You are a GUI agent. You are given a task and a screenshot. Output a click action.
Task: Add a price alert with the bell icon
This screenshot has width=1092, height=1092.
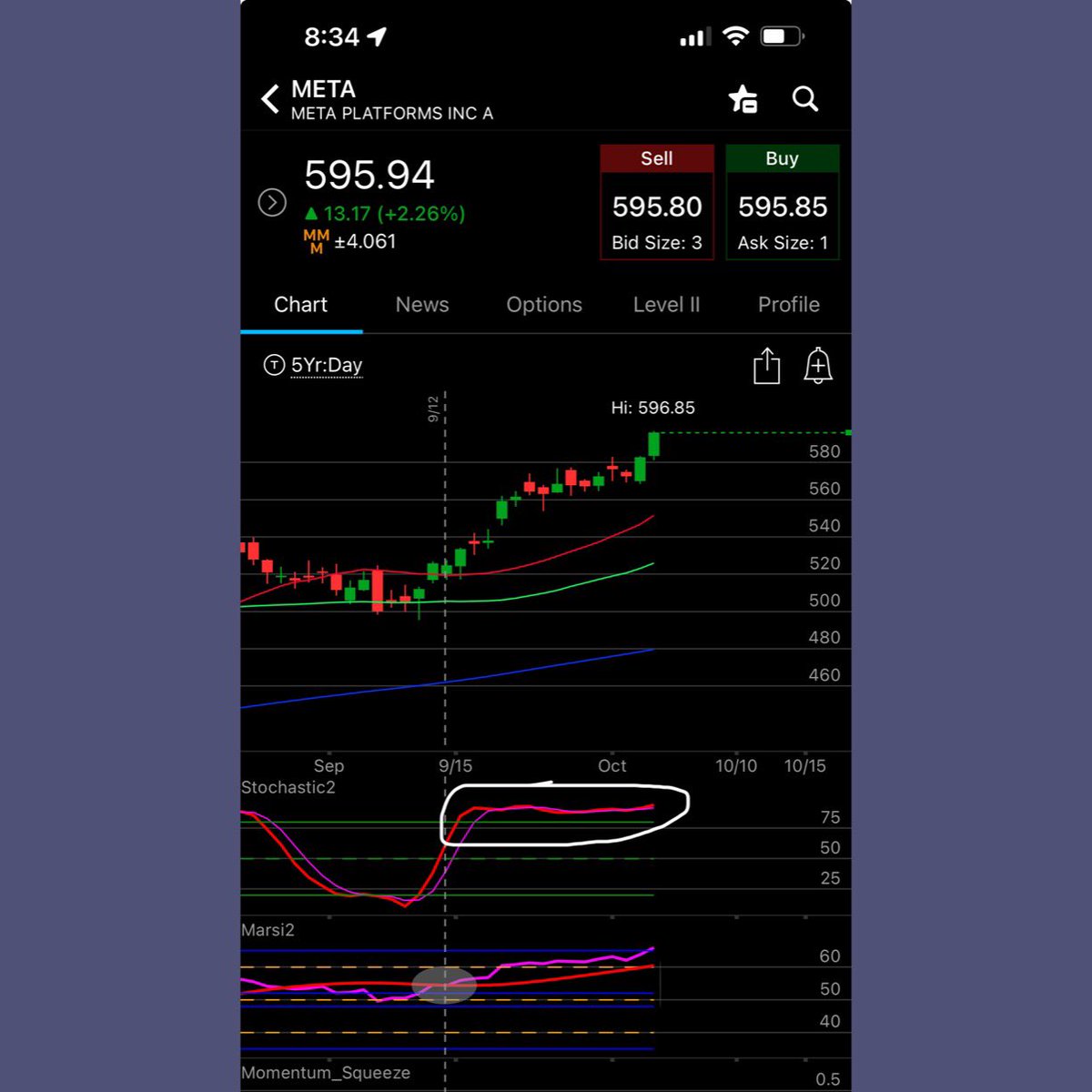(x=818, y=366)
